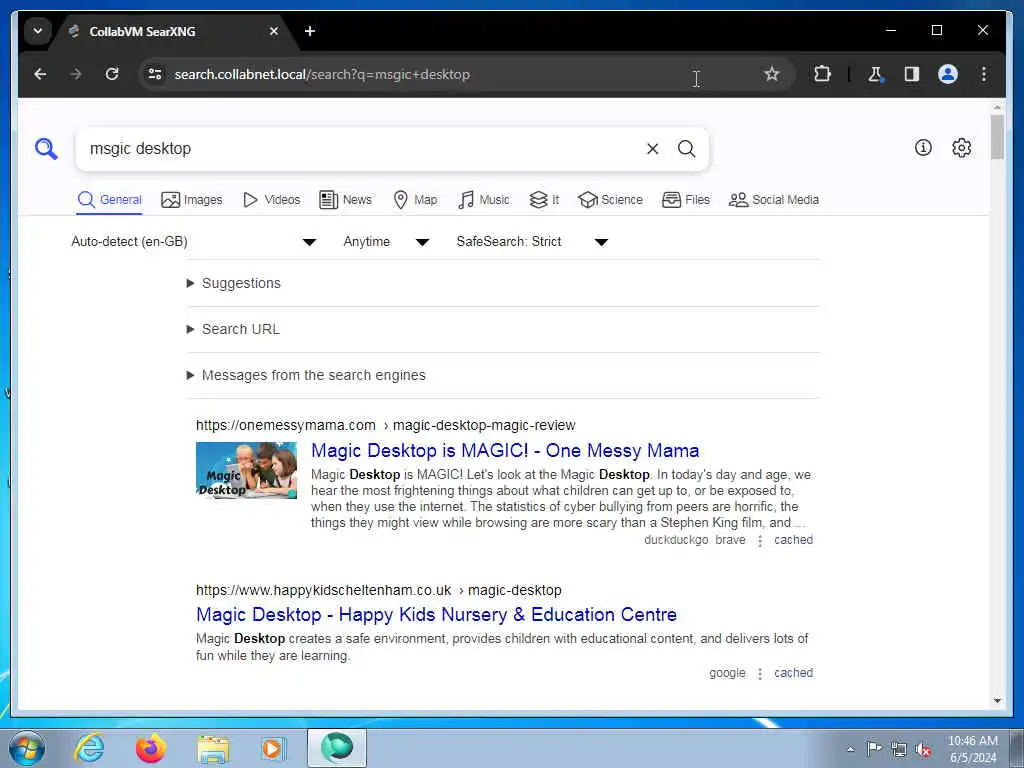Open the About info icon
This screenshot has height=768, width=1024.
(923, 148)
